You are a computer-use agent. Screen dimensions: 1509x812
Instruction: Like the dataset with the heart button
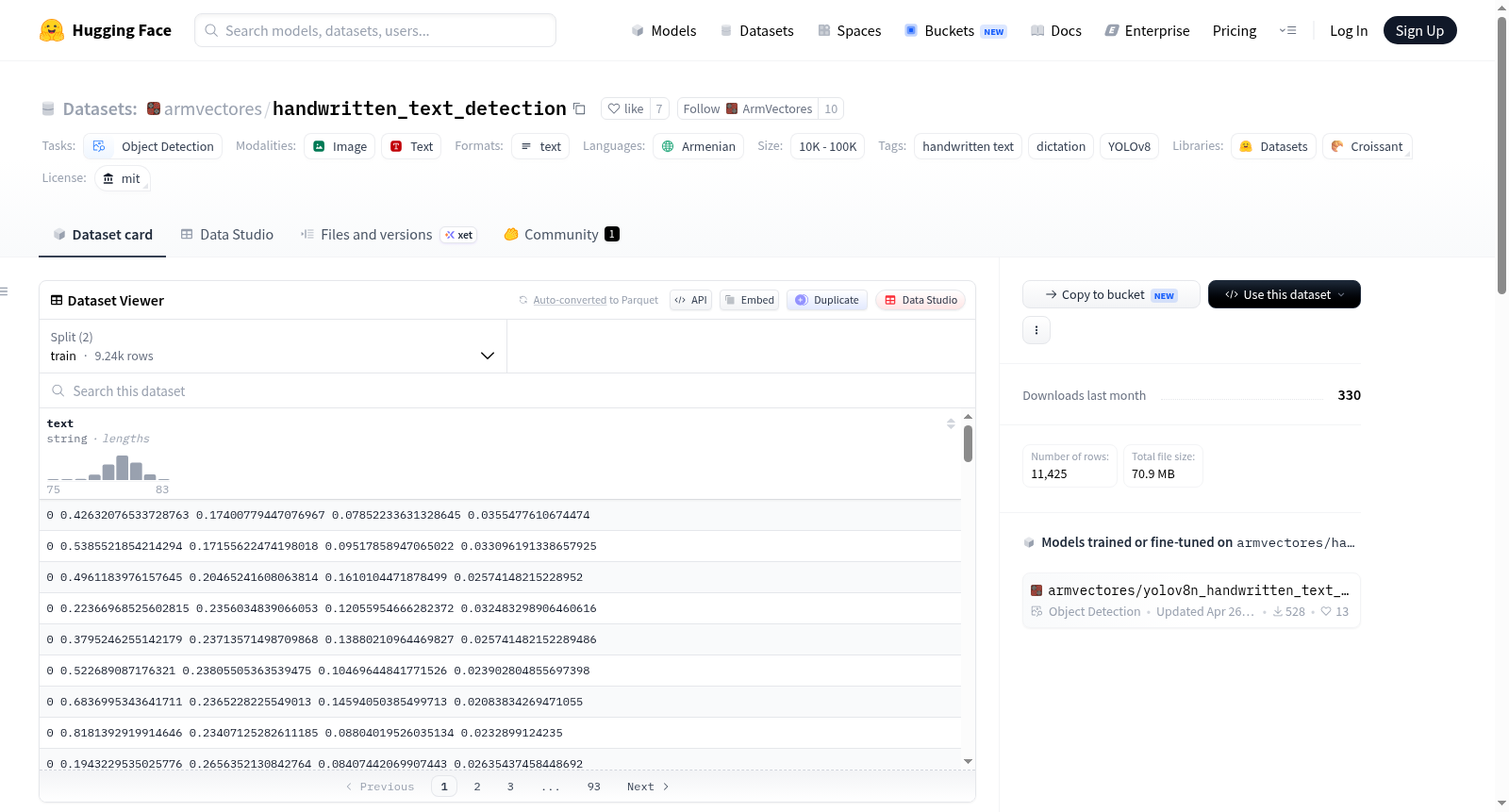(x=625, y=109)
